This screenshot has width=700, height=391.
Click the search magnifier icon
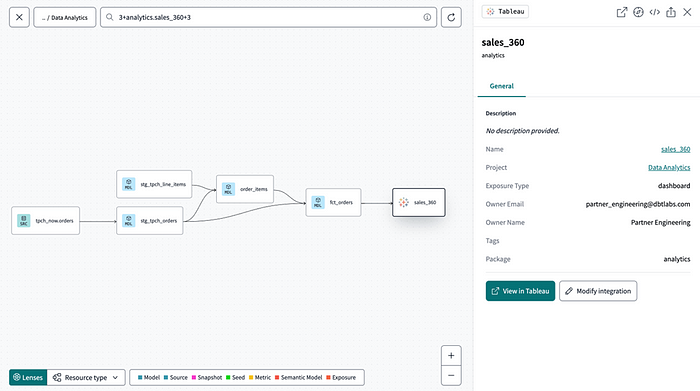109,17
